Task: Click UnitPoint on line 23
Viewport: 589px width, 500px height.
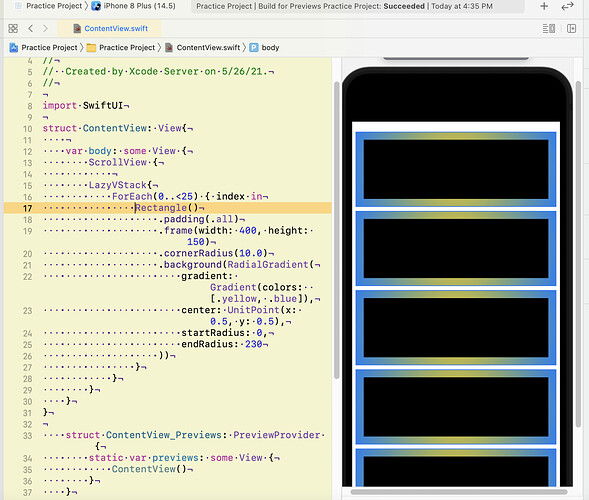Action: tap(254, 310)
